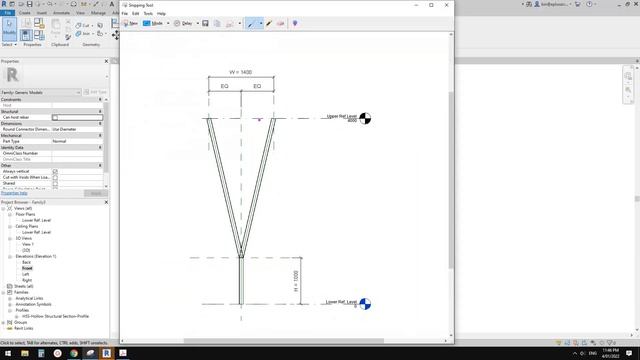The height and width of the screenshot is (360, 640).
Task: Switch to Revit View ribbon tab
Action: (80, 13)
